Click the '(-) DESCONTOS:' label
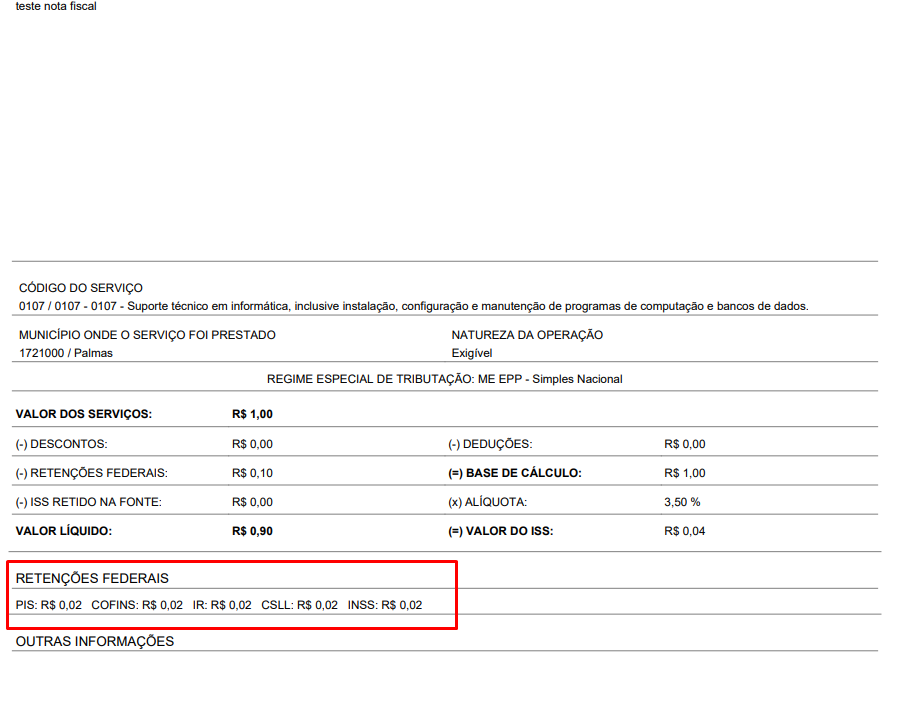Screen dimensions: 916x727 pos(61,444)
